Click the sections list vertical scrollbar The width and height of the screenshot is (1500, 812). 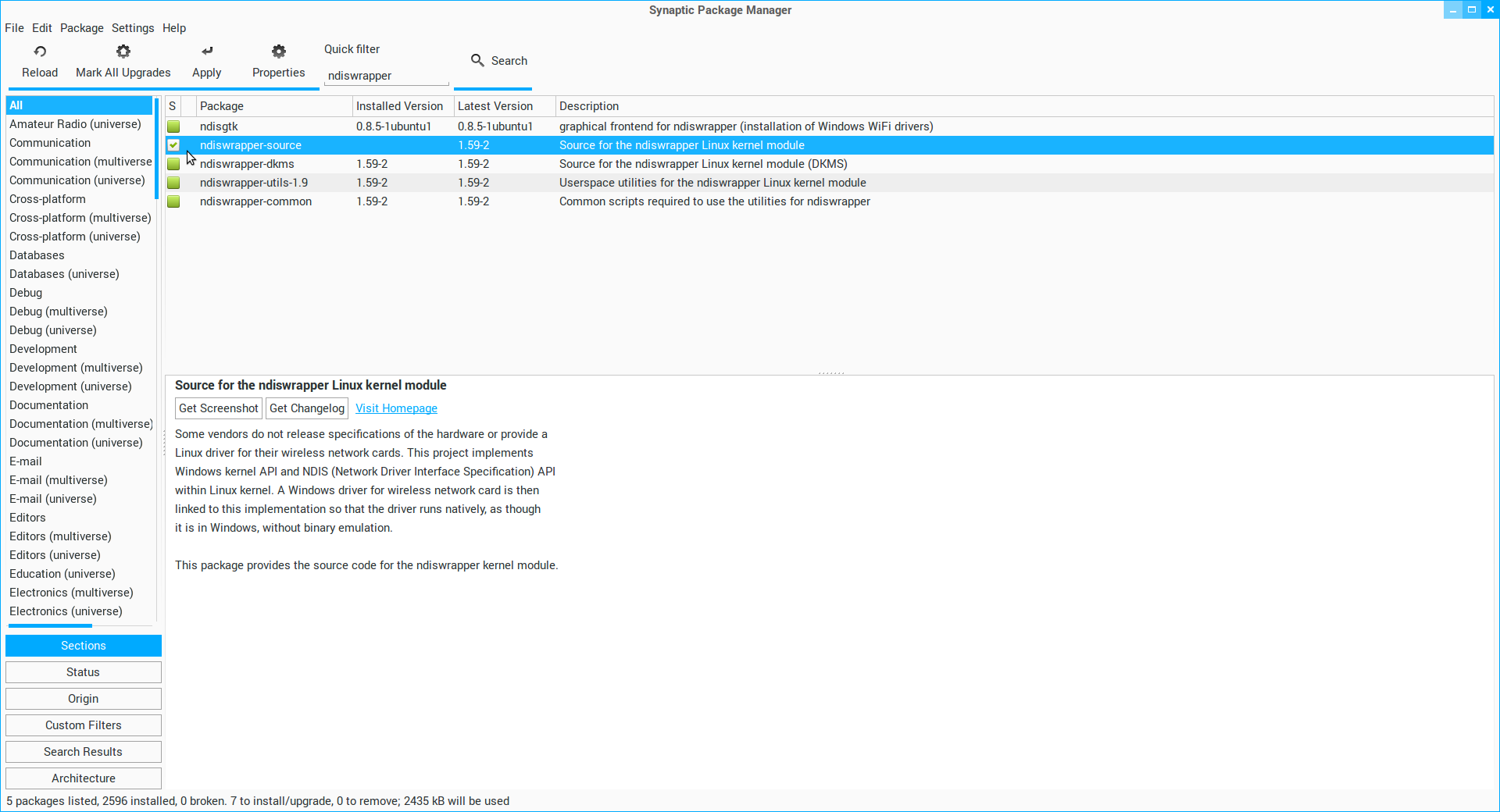pyautogui.click(x=157, y=149)
